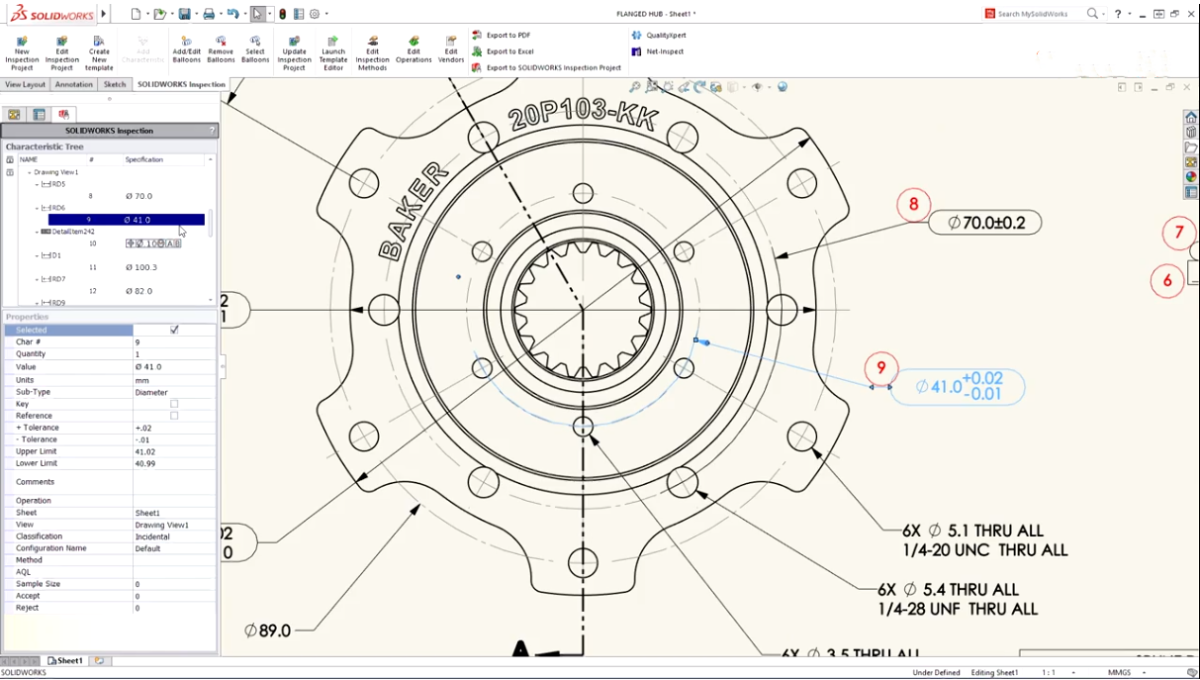Open the View Layout tab
The height and width of the screenshot is (680, 1200).
click(x=25, y=85)
